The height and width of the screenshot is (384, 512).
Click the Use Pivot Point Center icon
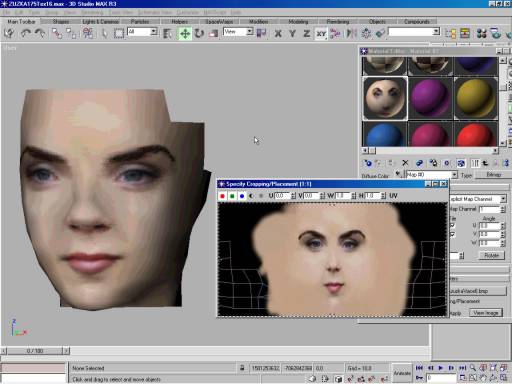(262, 33)
